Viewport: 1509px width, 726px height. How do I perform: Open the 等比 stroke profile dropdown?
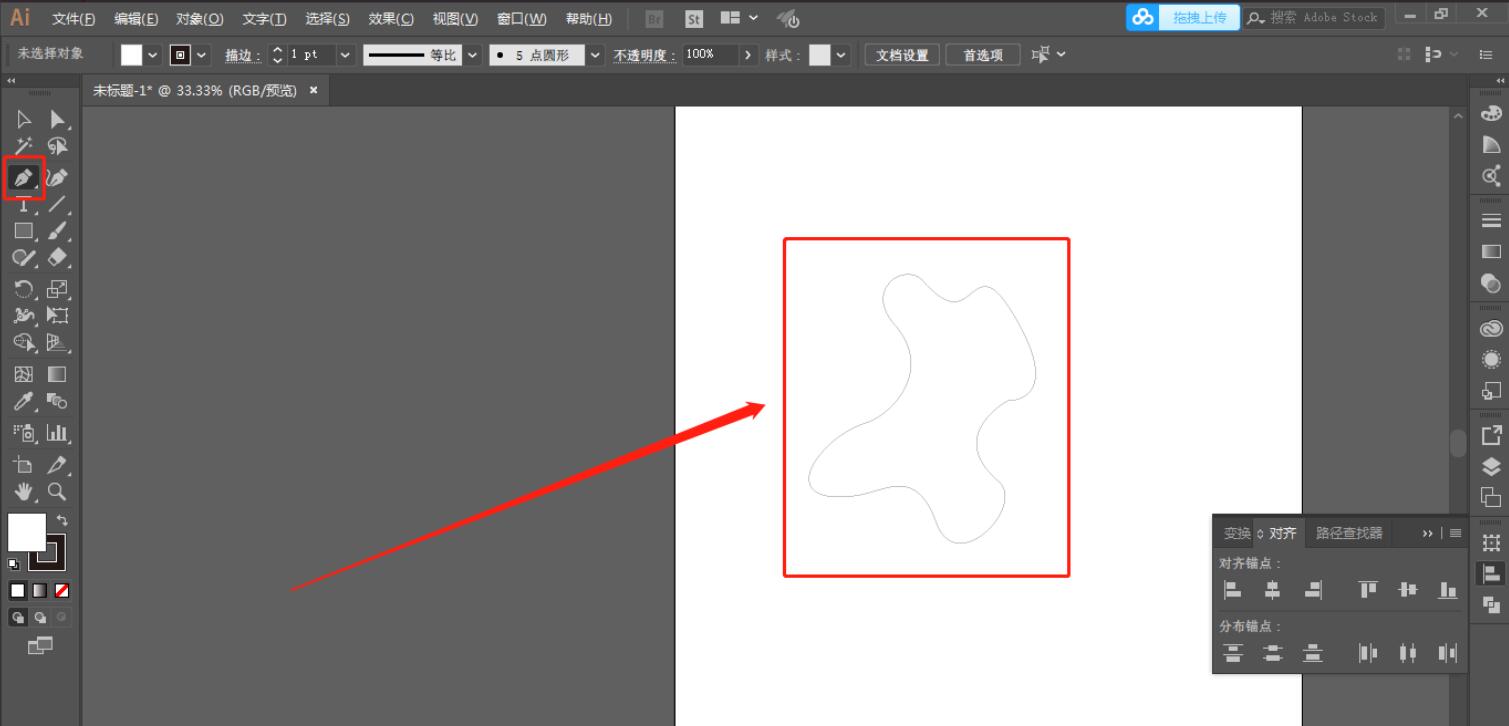pyautogui.click(x=472, y=55)
